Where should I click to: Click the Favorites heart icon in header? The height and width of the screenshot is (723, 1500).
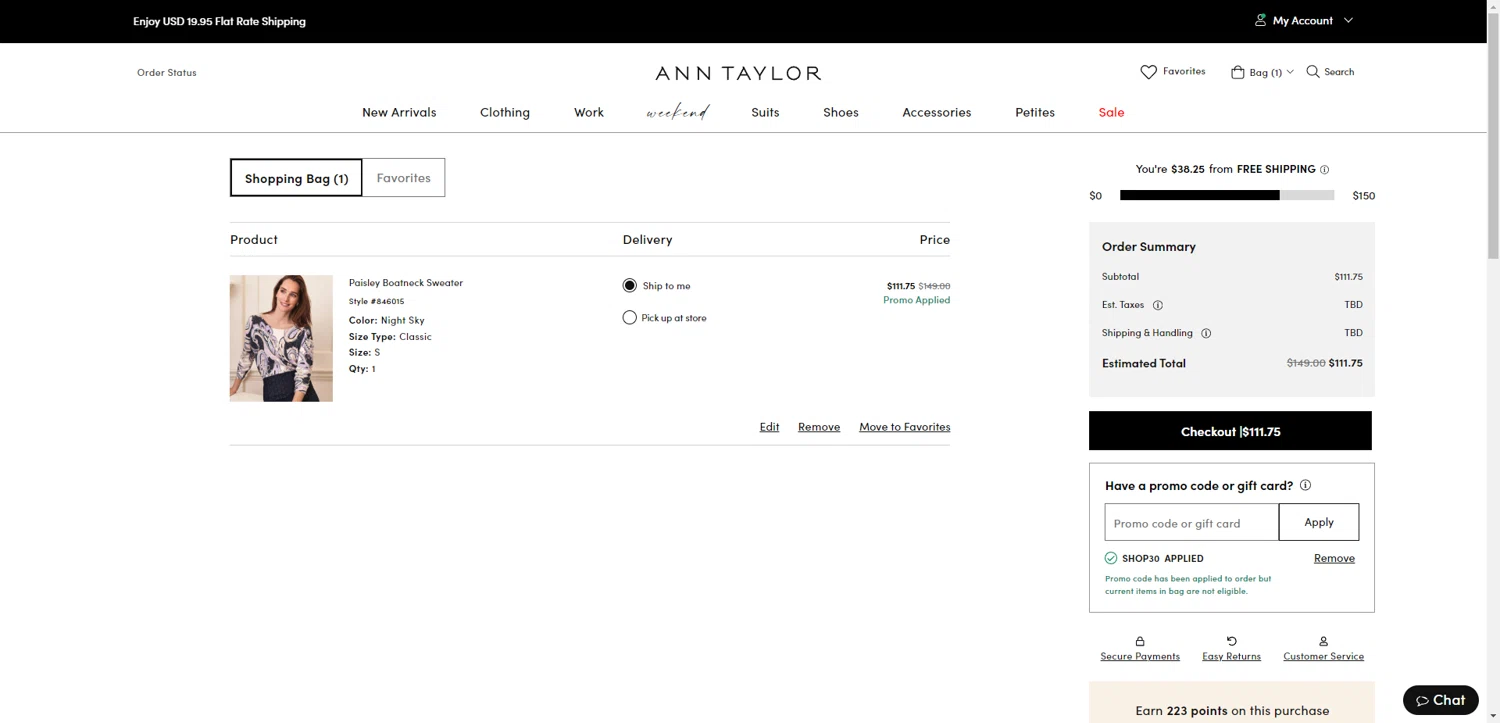1148,72
